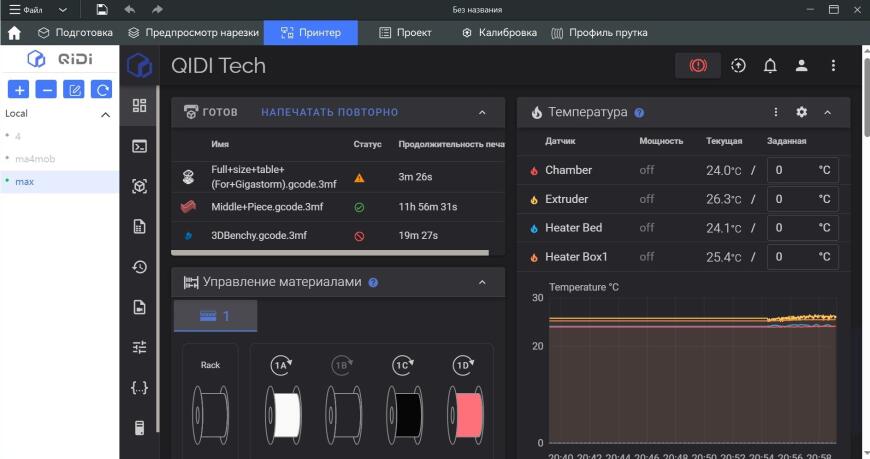This screenshot has height=459, width=870.
Task: Select filament slot 1C
Action: [402, 365]
